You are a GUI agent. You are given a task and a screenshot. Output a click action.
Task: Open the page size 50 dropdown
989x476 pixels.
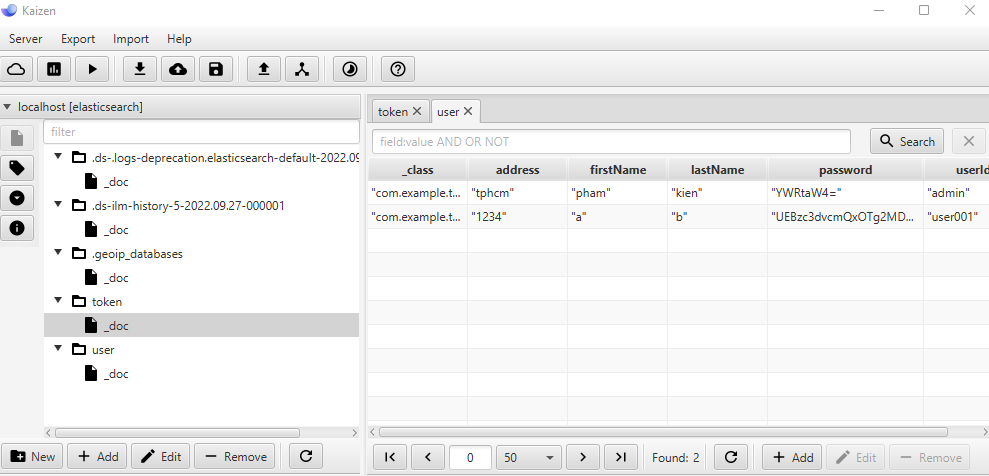(x=529, y=457)
